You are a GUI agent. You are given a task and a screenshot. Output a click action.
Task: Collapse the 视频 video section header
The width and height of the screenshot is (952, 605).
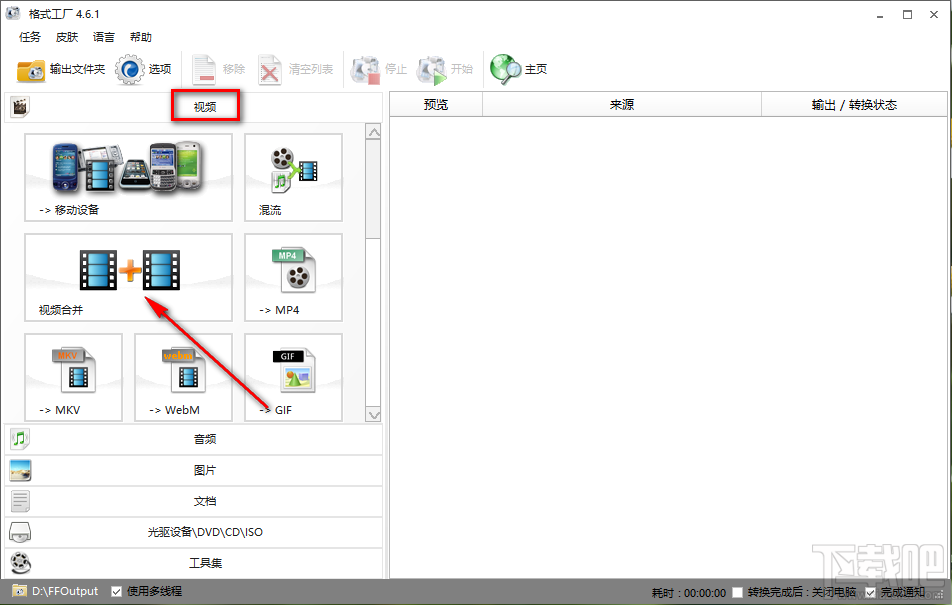point(194,107)
